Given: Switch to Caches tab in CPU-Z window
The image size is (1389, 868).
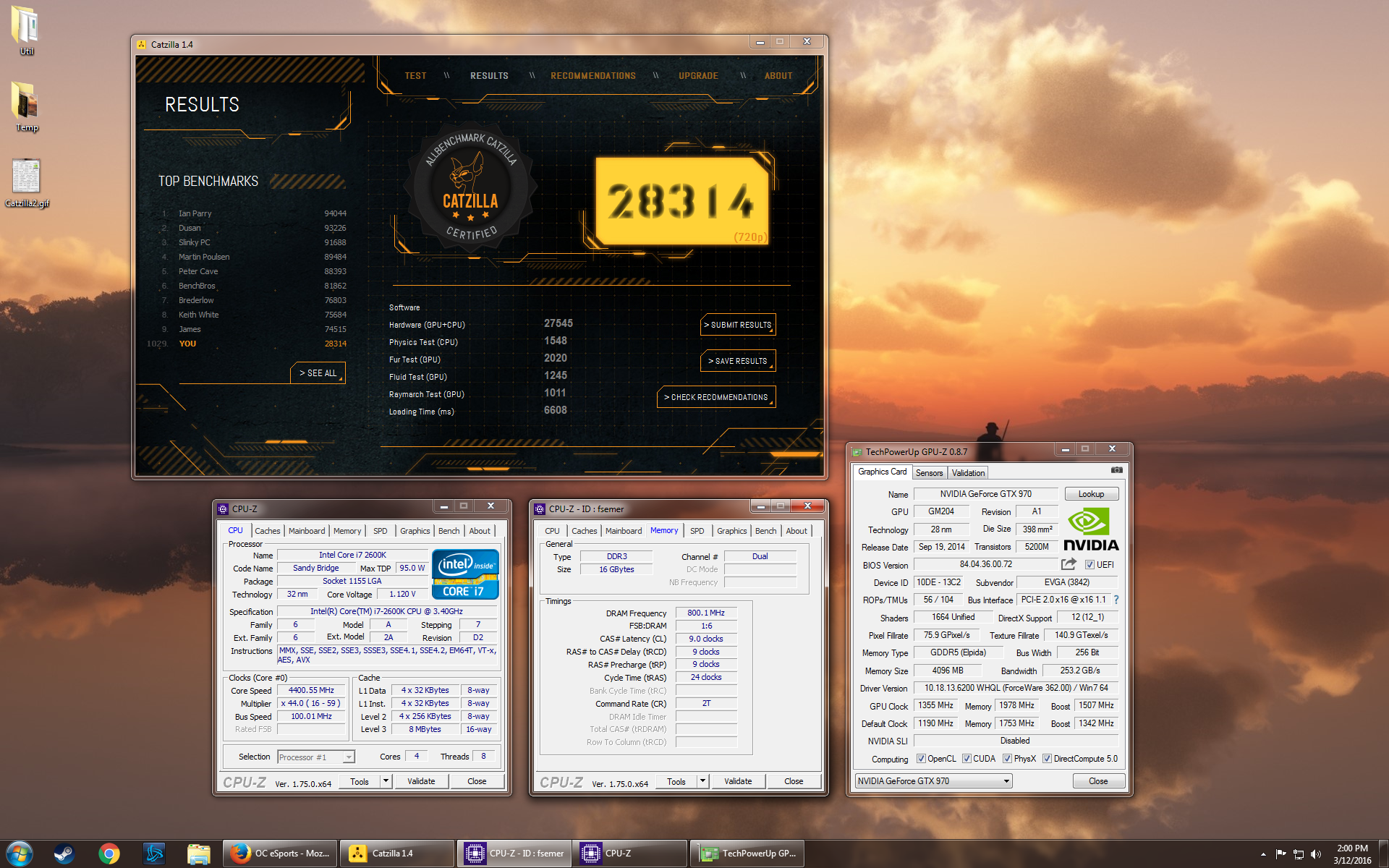Looking at the screenshot, I should (267, 531).
